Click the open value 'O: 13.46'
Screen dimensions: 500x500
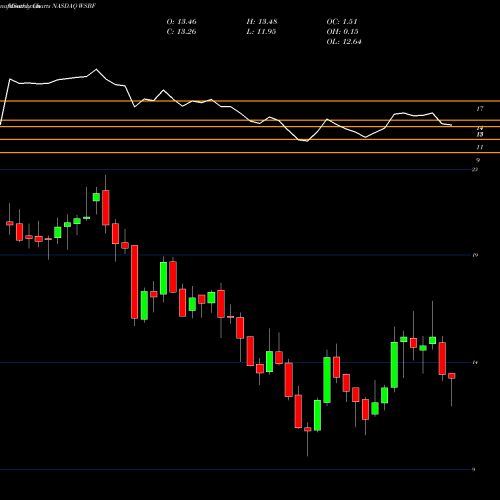[x=181, y=22]
